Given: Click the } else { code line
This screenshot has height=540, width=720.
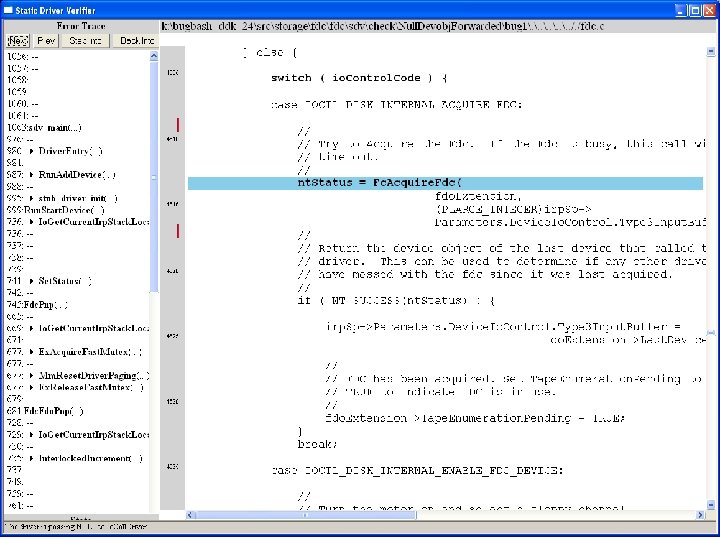Looking at the screenshot, I should 270,53.
